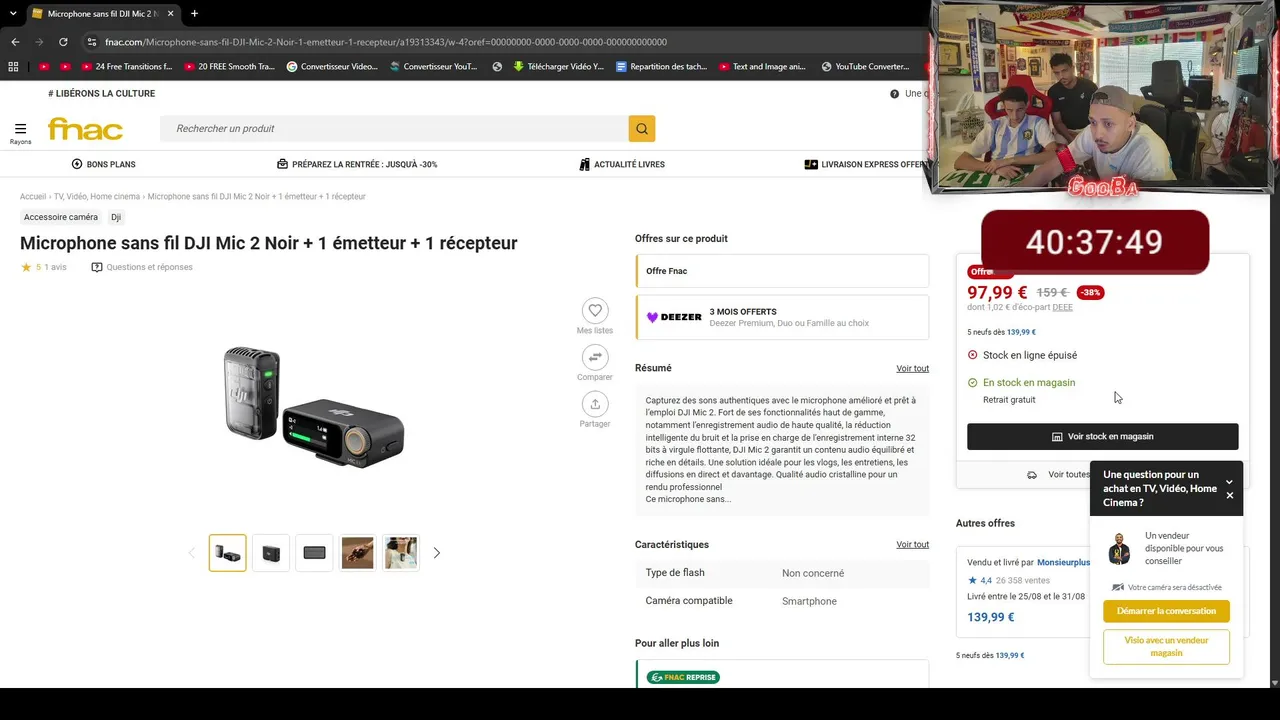
Task: Open Convertisseur YouT... bookmark
Action: [433, 67]
